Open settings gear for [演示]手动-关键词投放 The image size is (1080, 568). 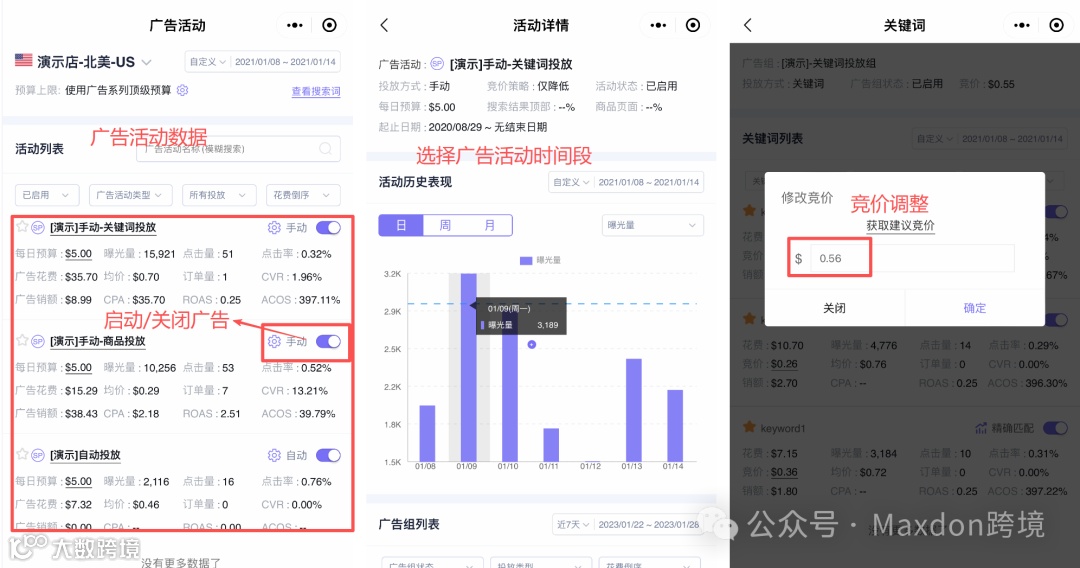[x=274, y=227]
